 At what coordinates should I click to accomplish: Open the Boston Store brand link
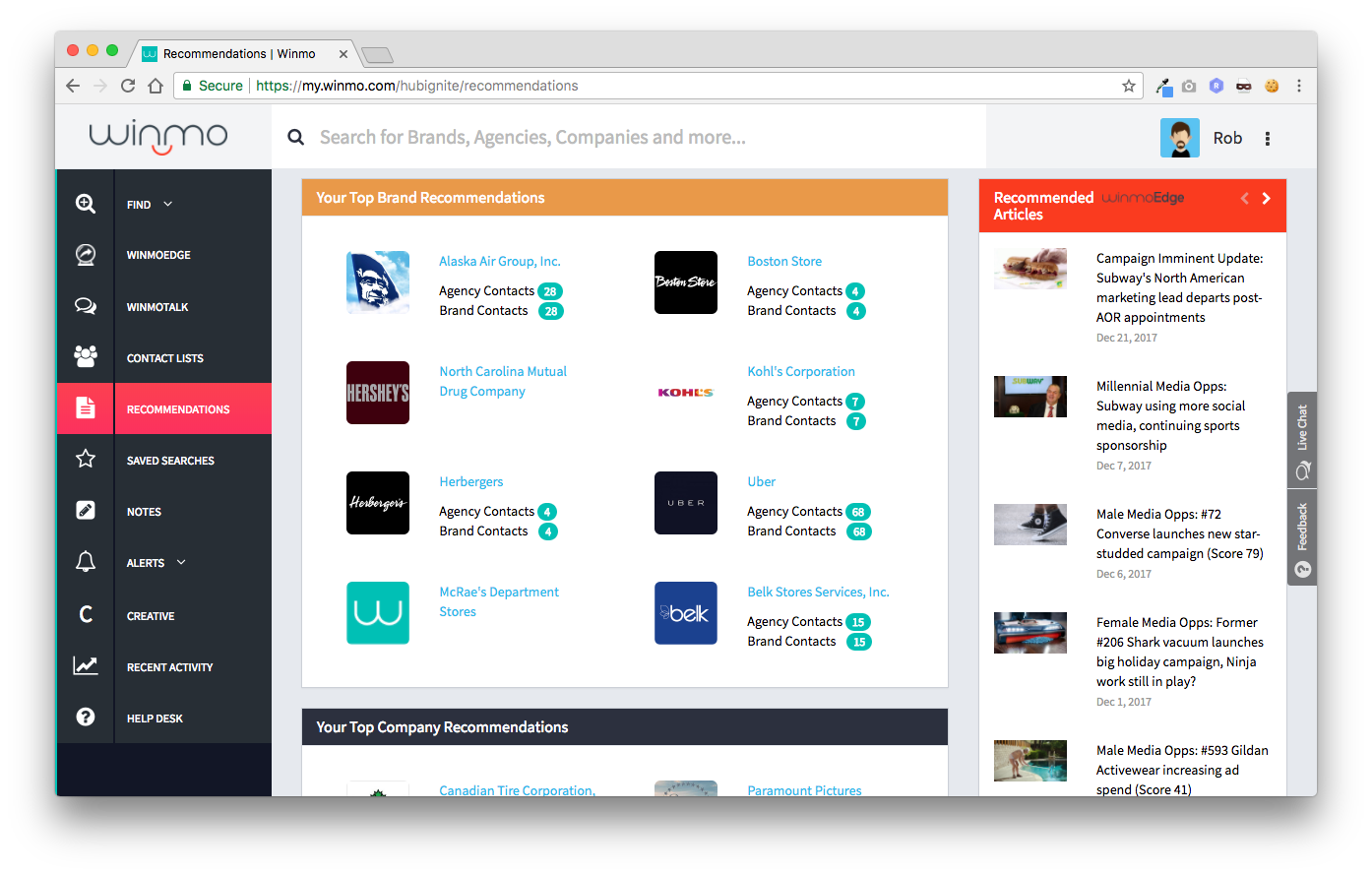784,261
